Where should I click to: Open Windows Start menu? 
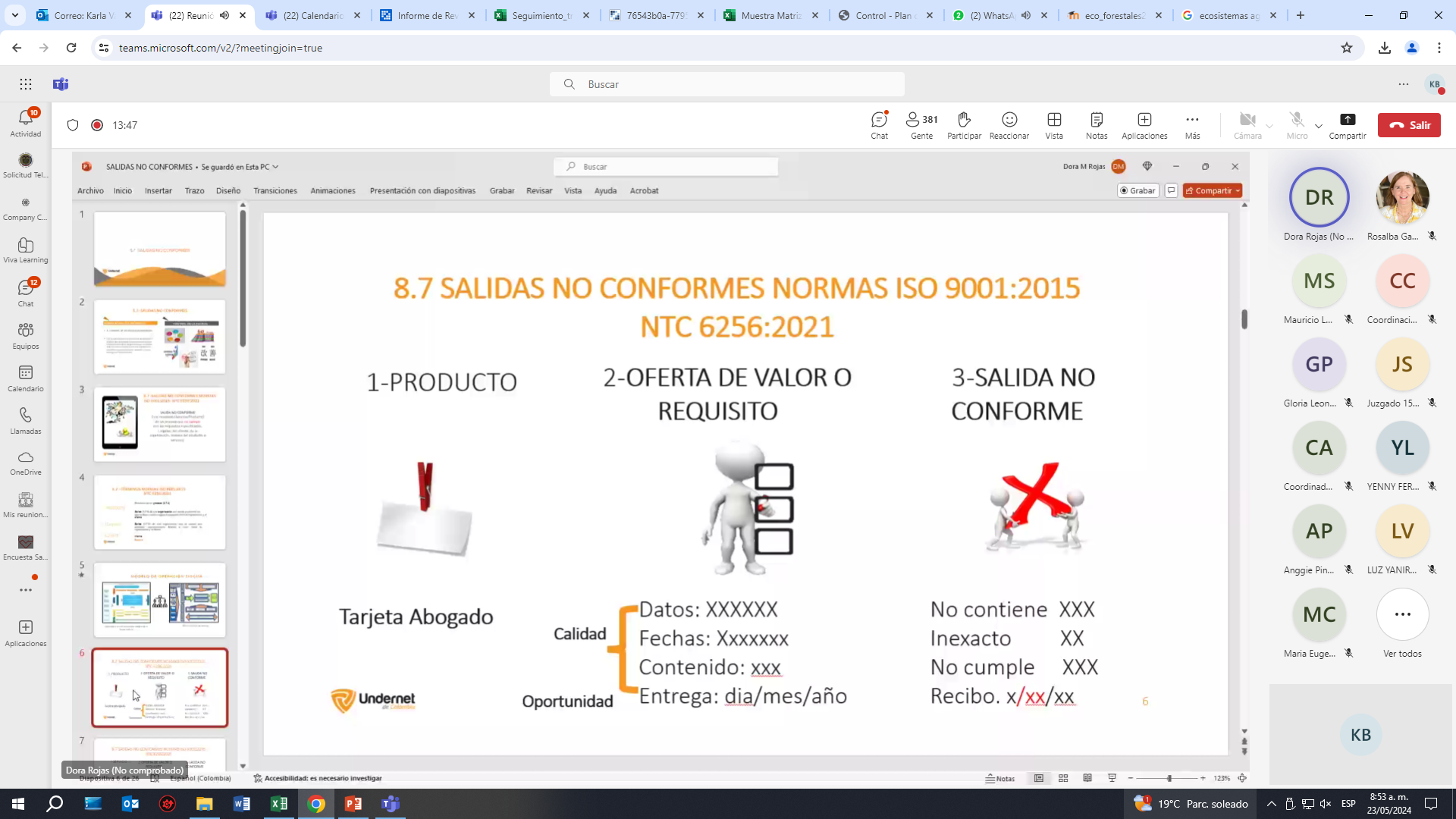[x=18, y=804]
